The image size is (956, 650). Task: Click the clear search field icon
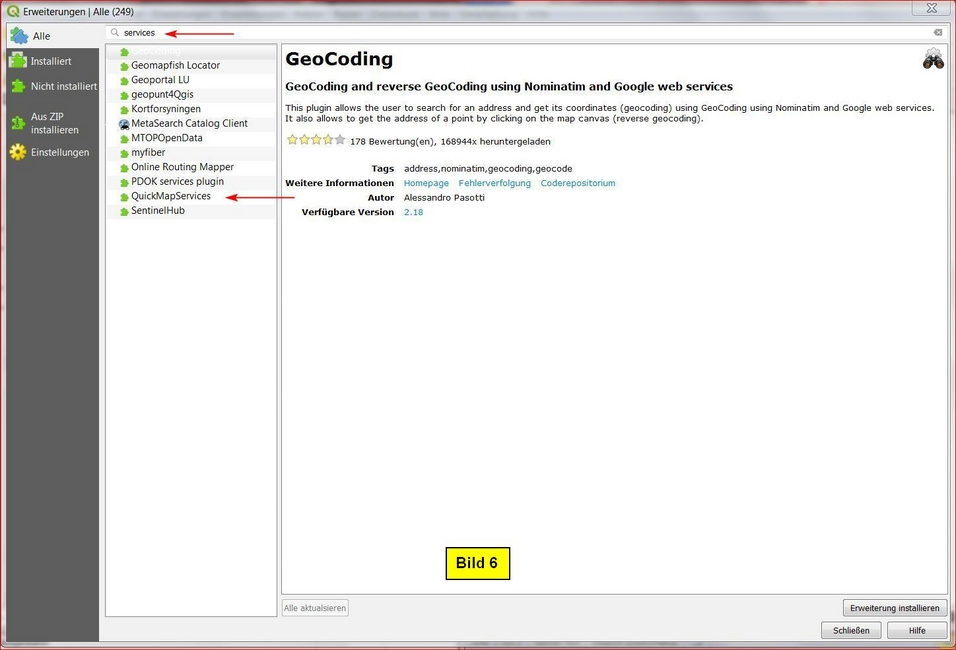pyautogui.click(x=937, y=33)
